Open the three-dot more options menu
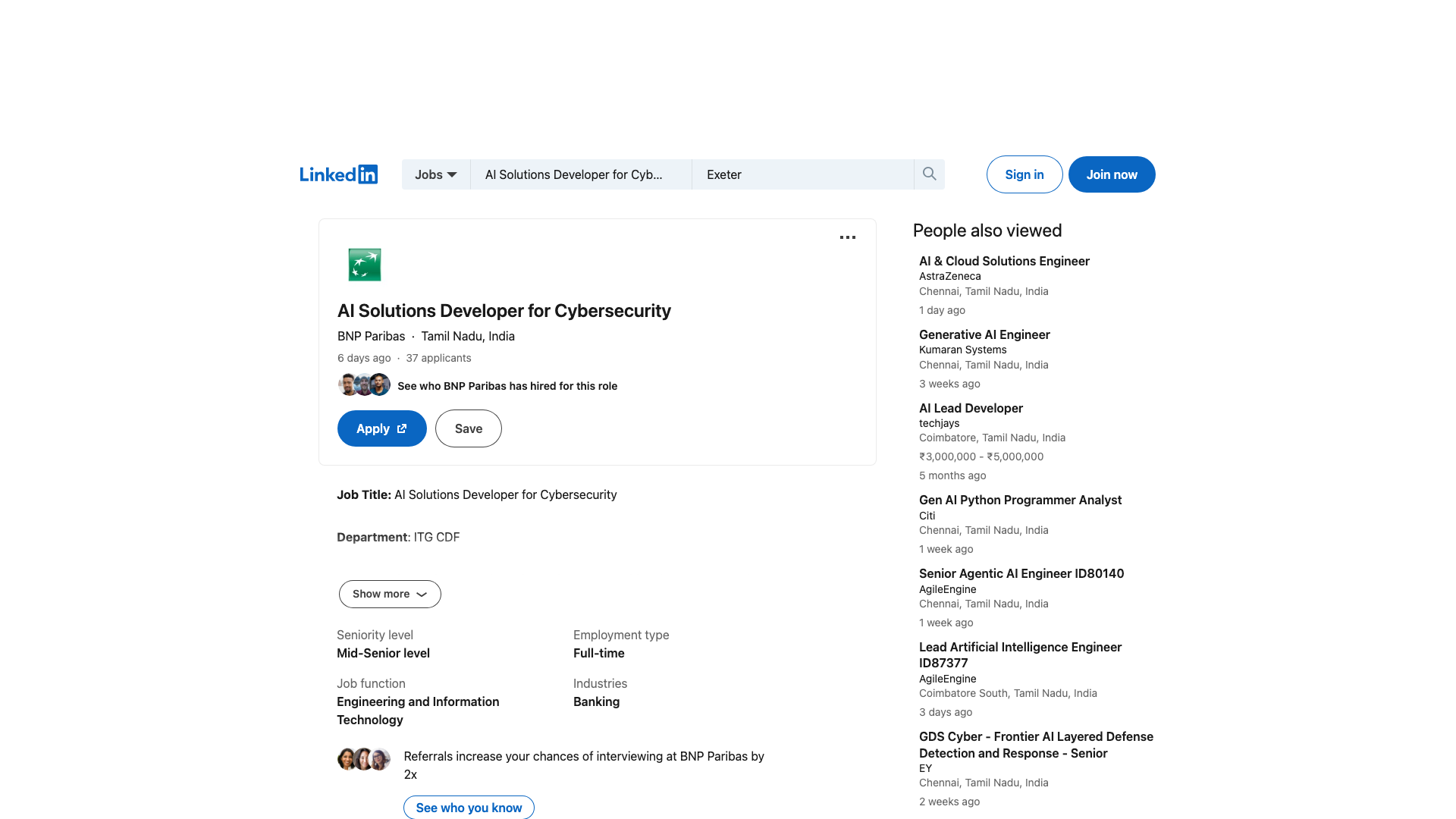 point(848,237)
